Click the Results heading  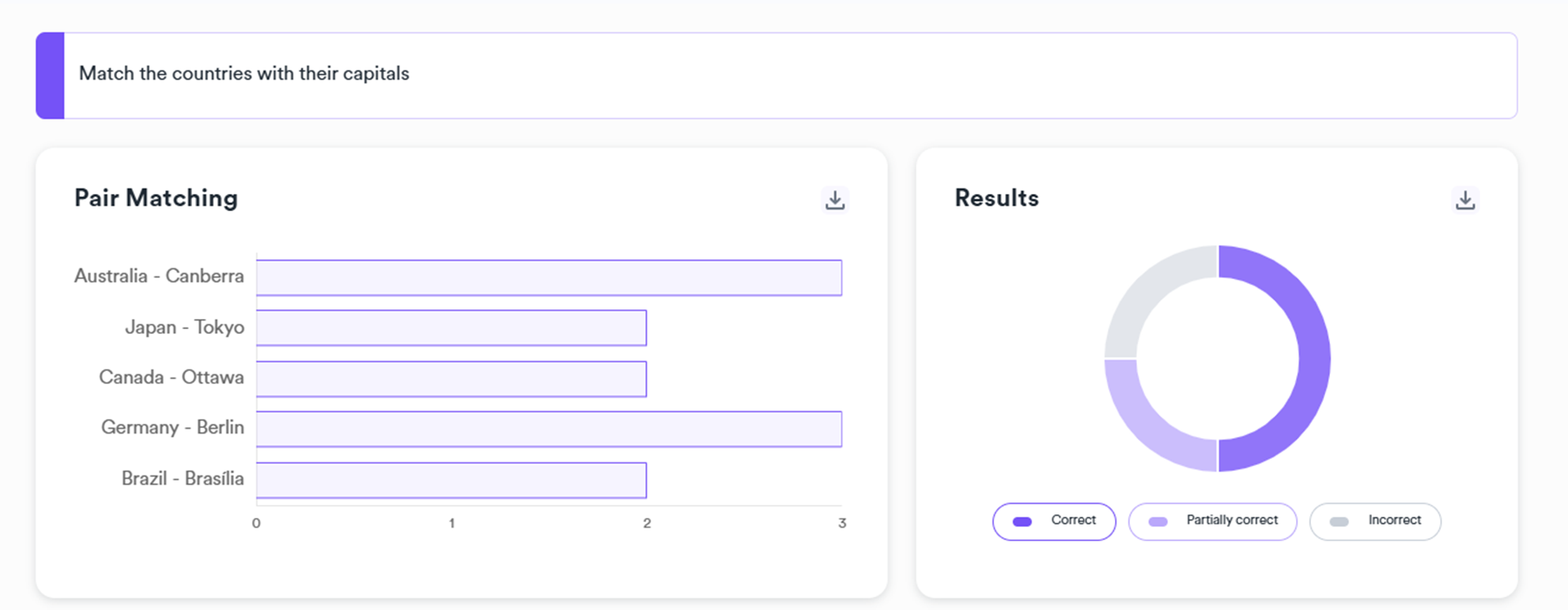point(996,198)
